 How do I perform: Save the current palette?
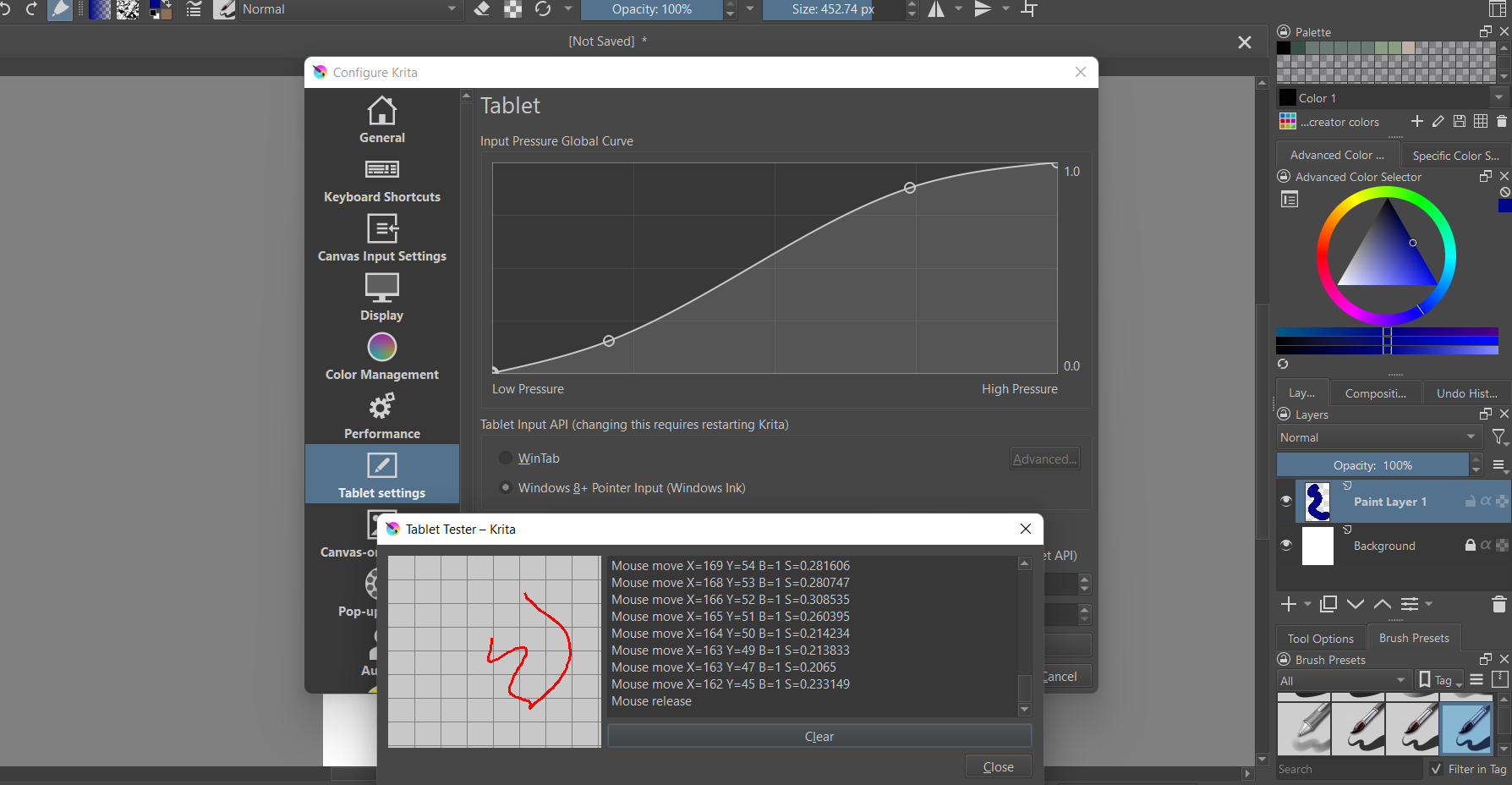pyautogui.click(x=1460, y=122)
